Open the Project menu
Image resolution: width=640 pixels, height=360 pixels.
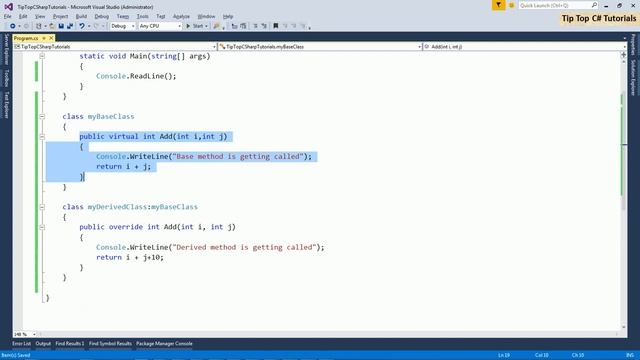click(60, 16)
